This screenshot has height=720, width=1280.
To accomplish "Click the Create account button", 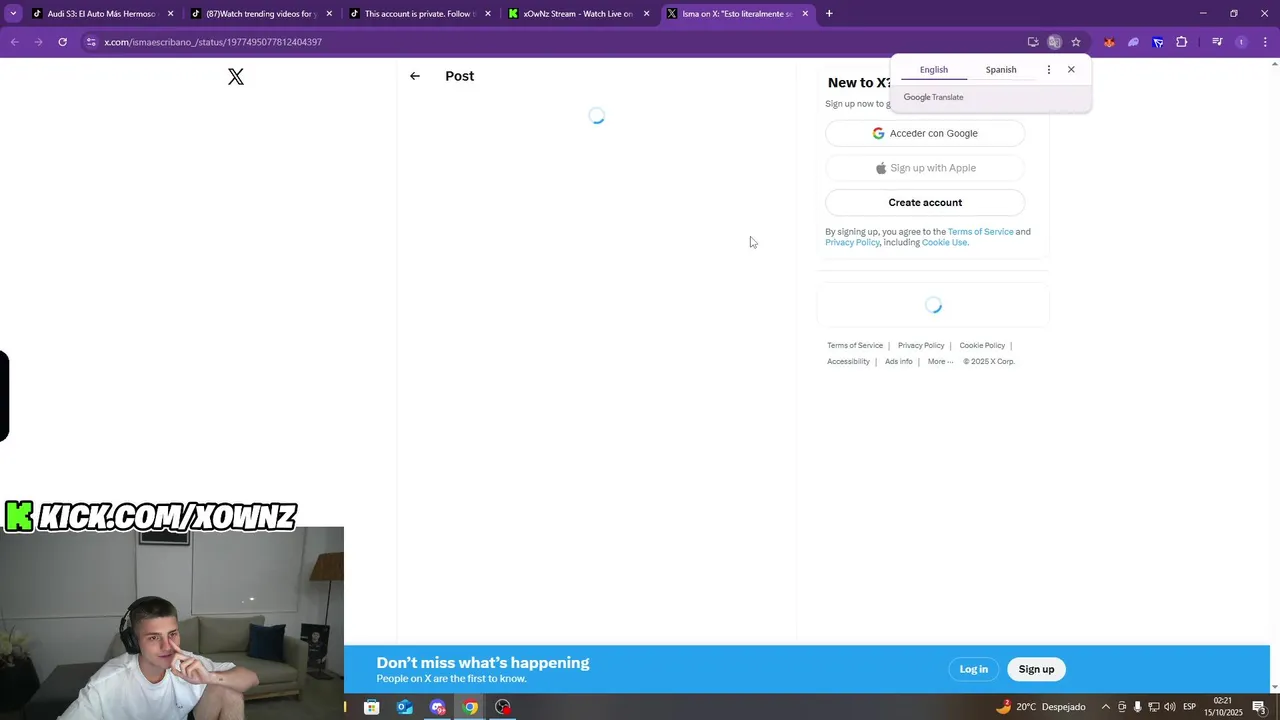I will coord(925,203).
